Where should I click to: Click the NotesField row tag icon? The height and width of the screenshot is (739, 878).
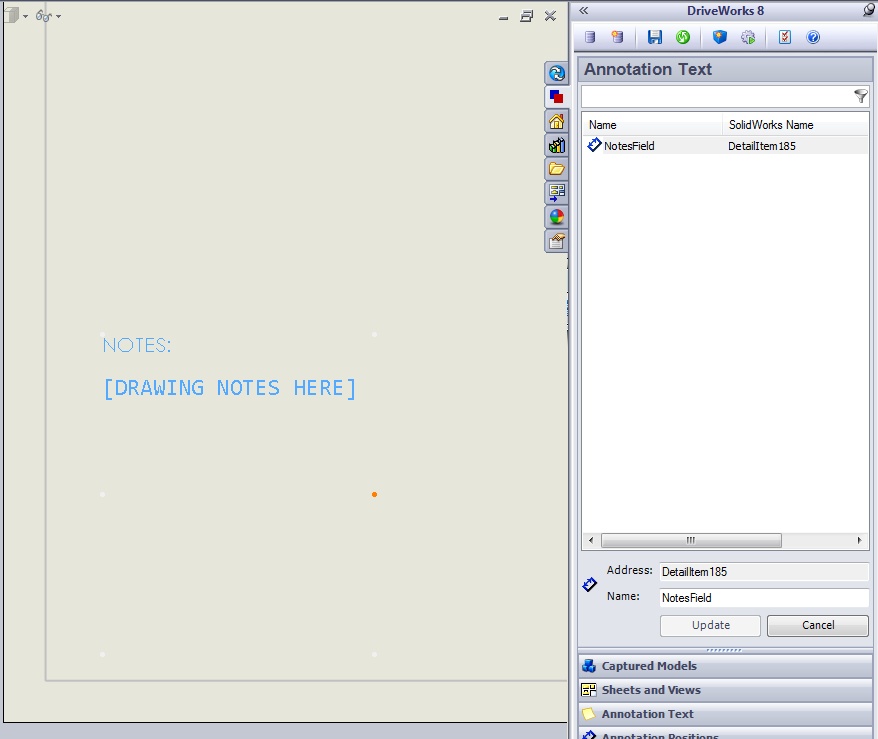[x=594, y=146]
